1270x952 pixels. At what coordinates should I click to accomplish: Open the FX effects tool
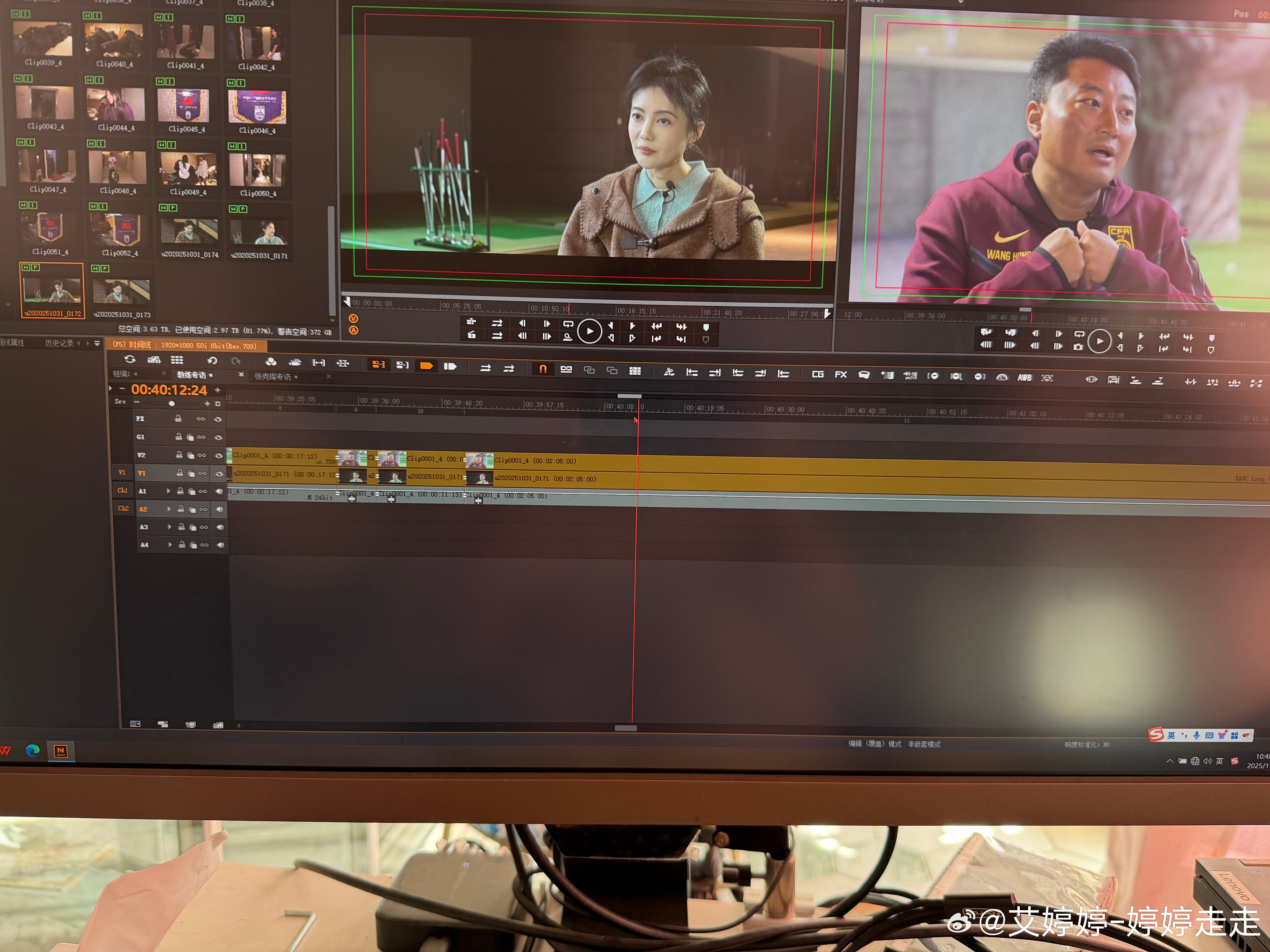(840, 375)
